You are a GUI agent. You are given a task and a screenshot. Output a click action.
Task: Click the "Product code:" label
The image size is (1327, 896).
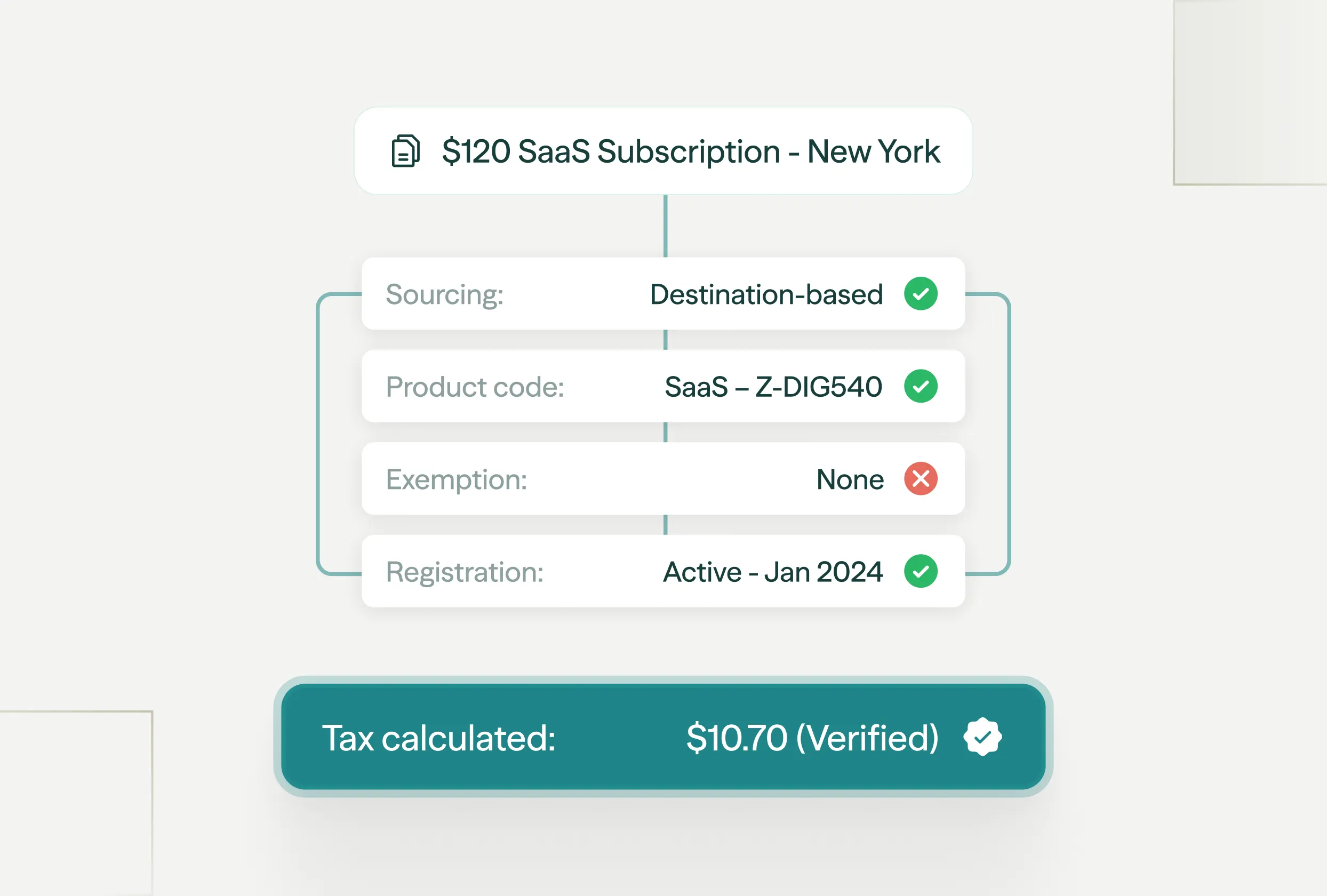click(x=475, y=387)
